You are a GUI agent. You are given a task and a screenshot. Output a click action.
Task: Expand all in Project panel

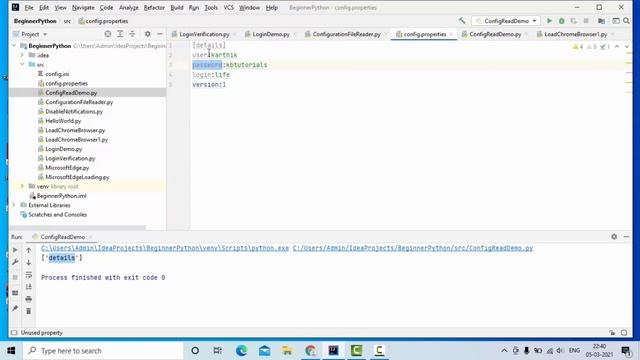[120, 34]
